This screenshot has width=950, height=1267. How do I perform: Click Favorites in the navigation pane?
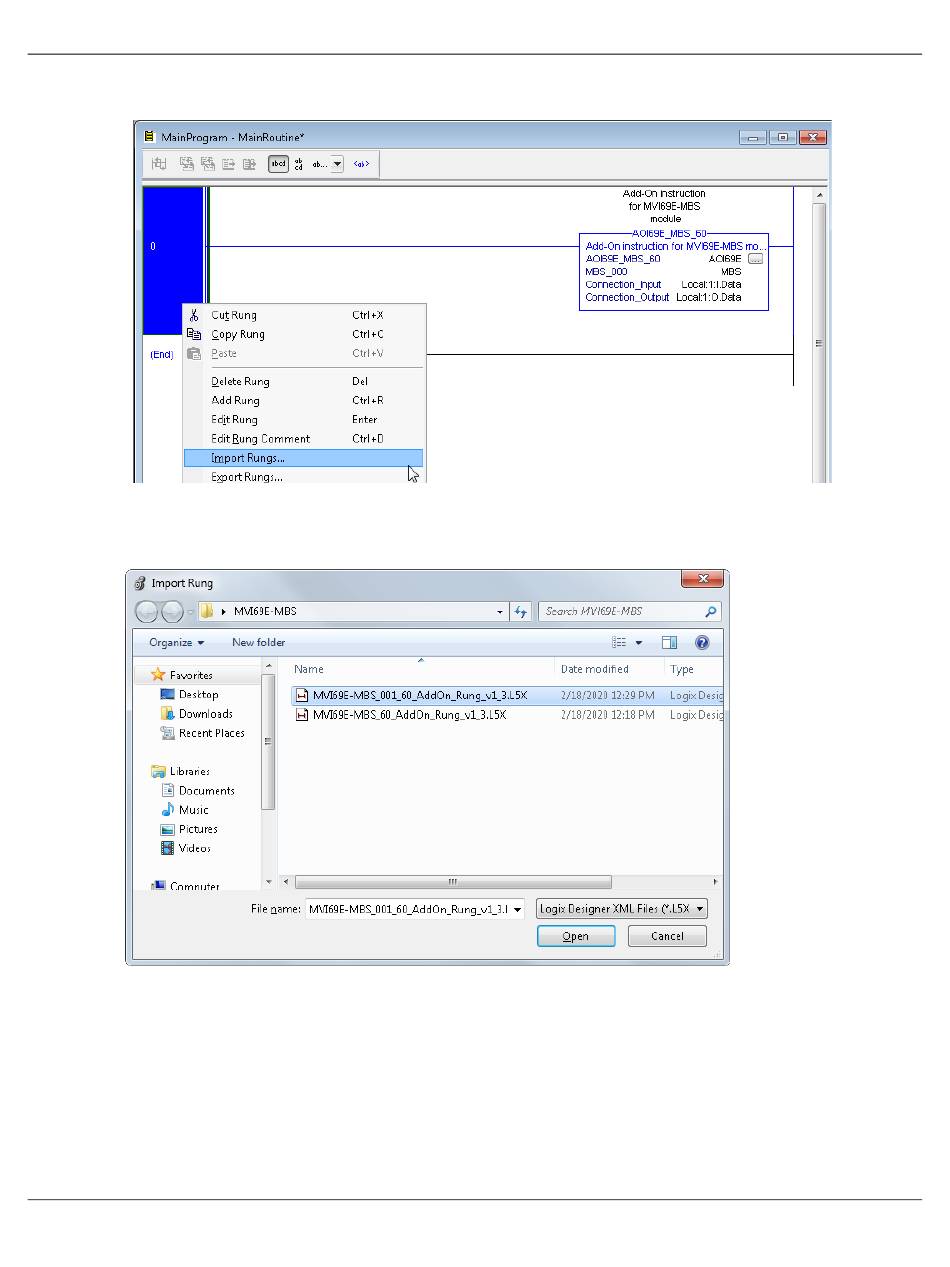(x=190, y=675)
